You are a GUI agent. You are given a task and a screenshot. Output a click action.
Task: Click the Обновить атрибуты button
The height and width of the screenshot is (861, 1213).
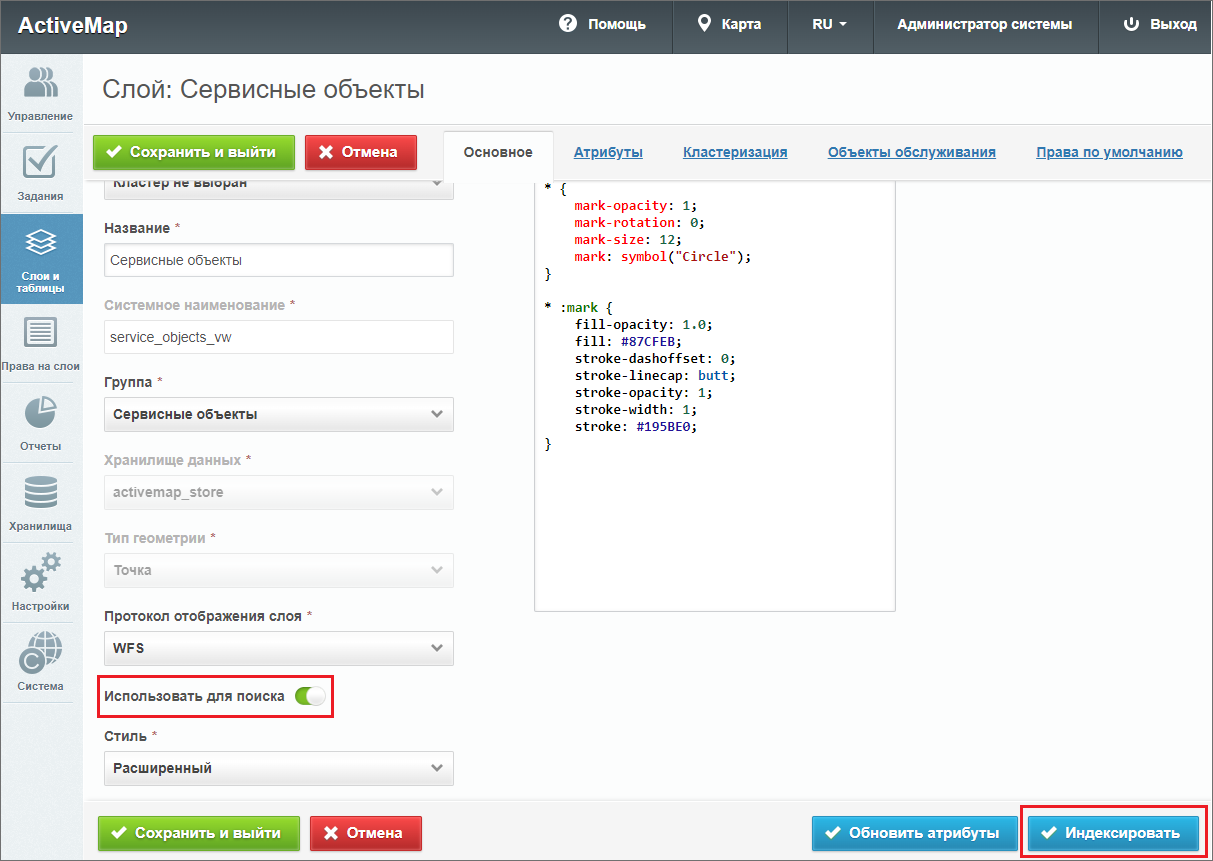click(913, 833)
